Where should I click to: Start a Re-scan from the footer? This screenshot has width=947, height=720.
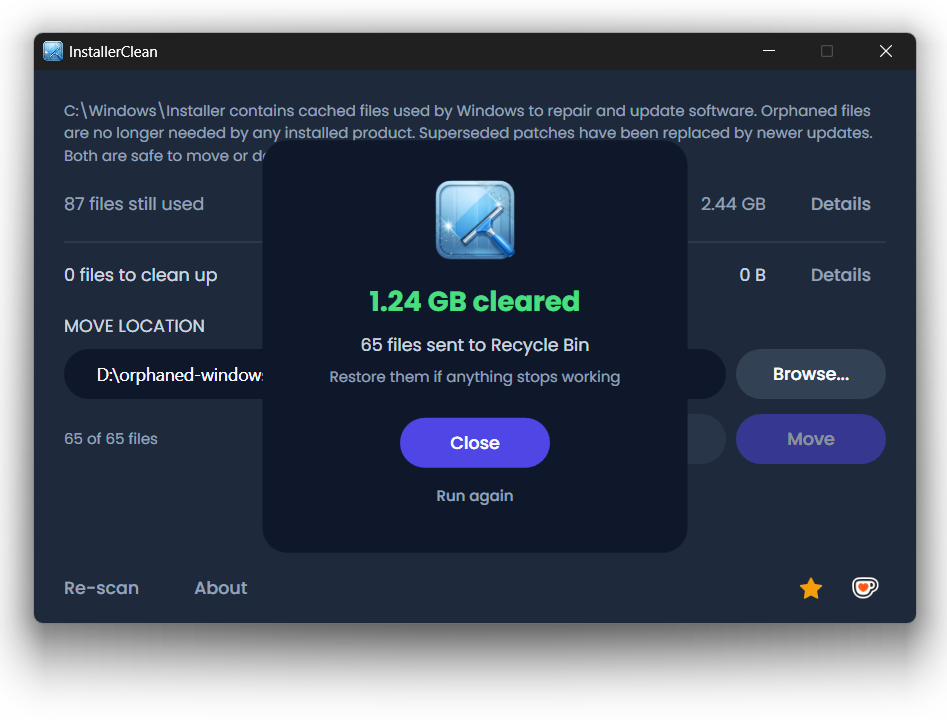click(x=101, y=588)
